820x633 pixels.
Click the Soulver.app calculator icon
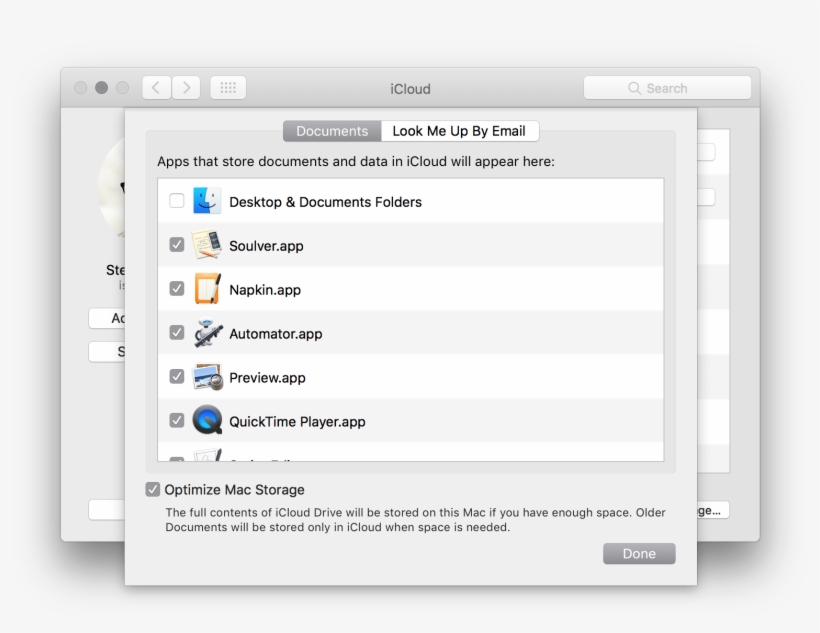tap(209, 244)
